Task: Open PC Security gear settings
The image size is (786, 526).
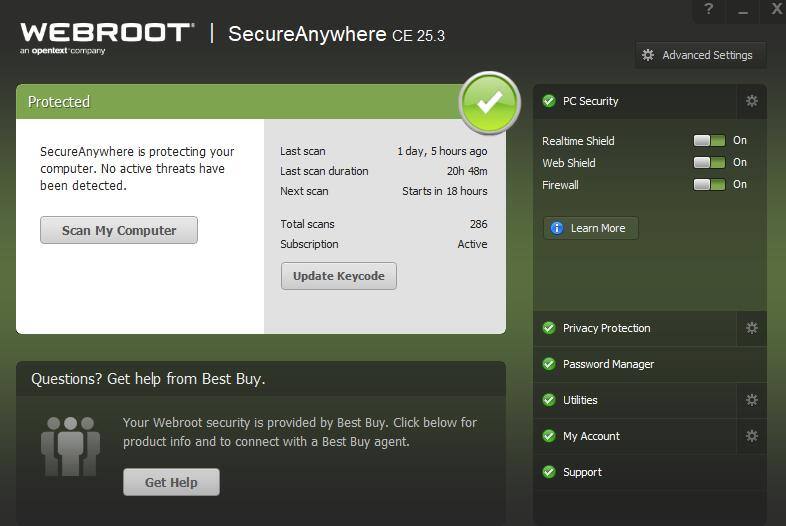Action: pos(752,101)
